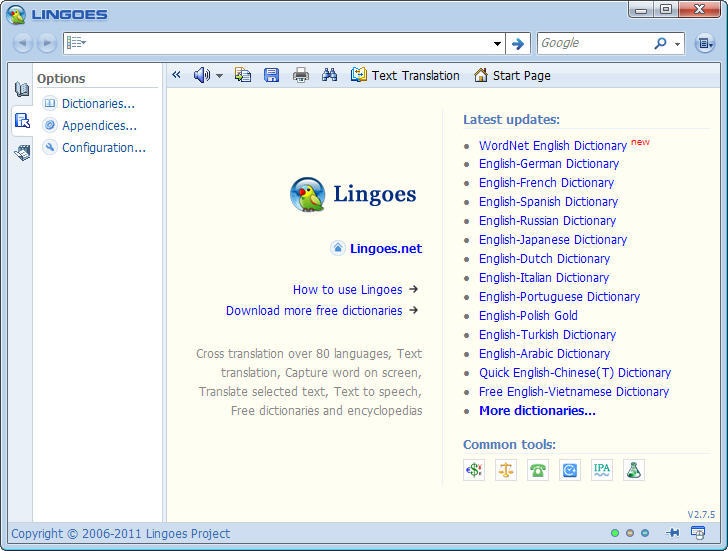Click the save floppy disk icon
This screenshot has width=728, height=551.
272,75
